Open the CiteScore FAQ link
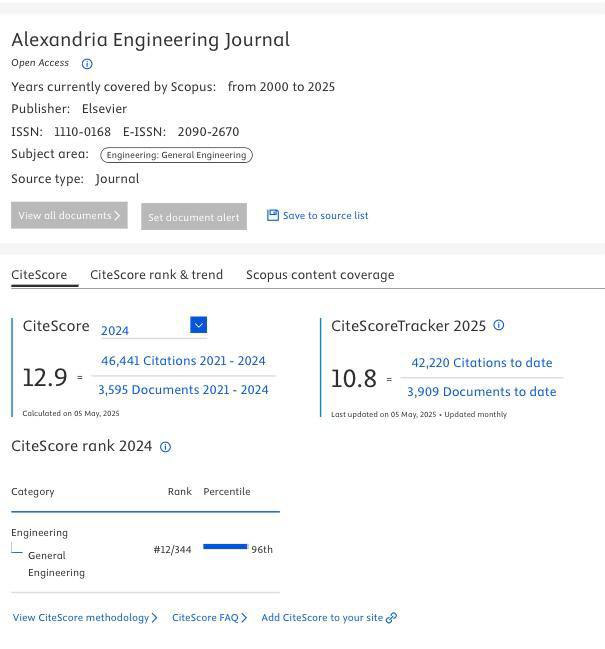 (209, 618)
